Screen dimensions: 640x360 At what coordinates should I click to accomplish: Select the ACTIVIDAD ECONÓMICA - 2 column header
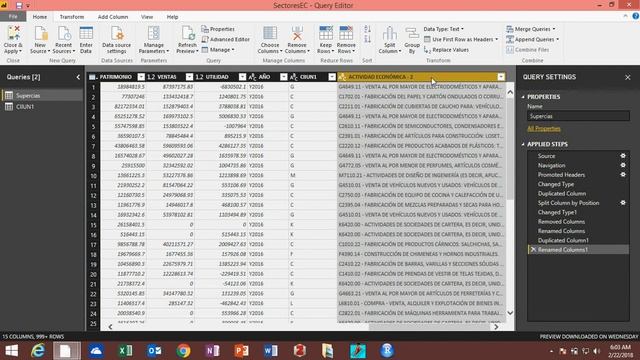click(x=422, y=77)
